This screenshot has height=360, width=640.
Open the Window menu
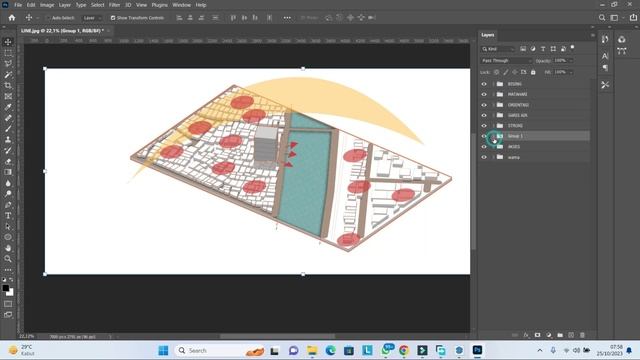tap(182, 5)
